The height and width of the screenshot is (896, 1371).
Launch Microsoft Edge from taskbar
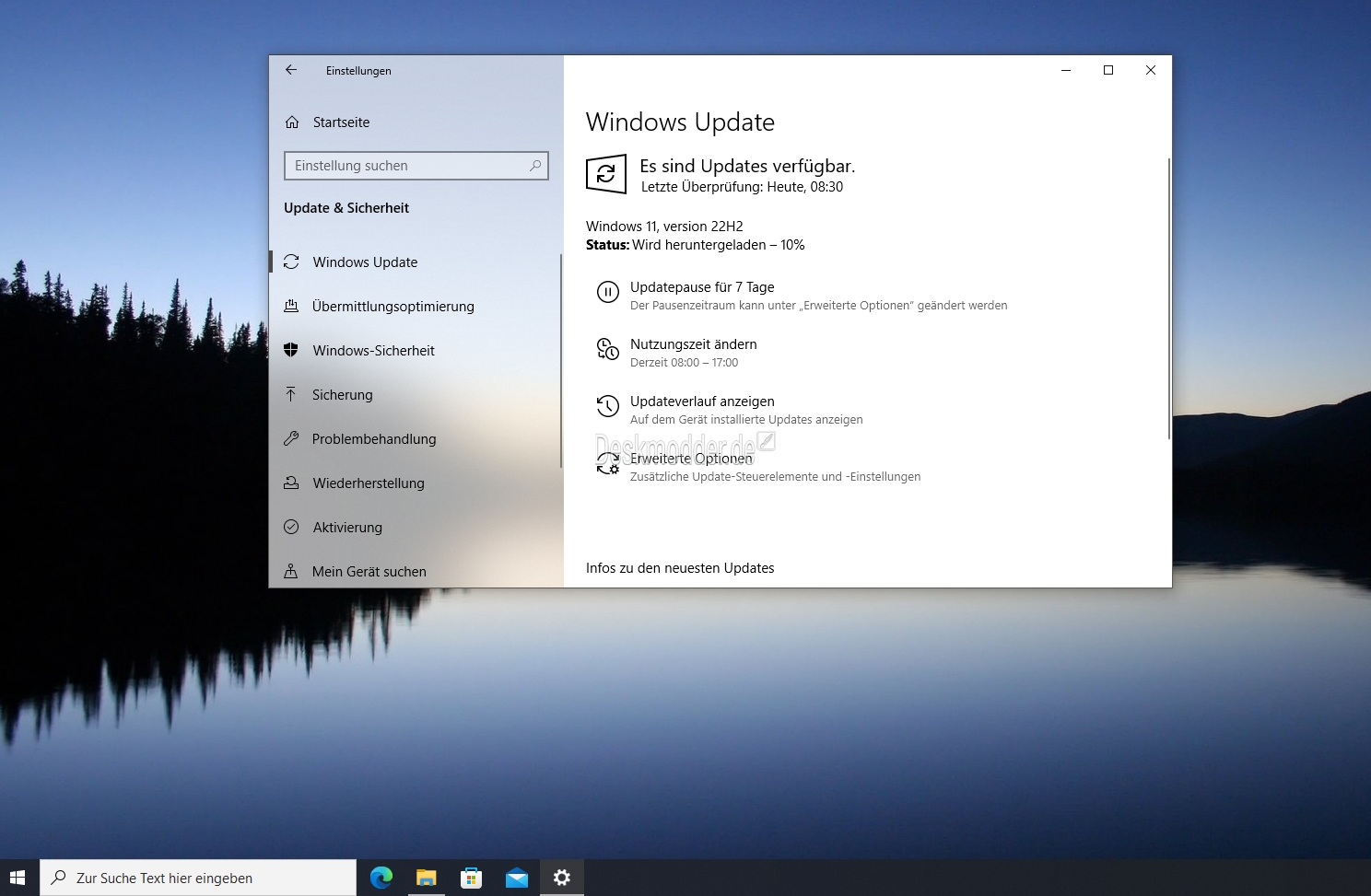tap(381, 878)
